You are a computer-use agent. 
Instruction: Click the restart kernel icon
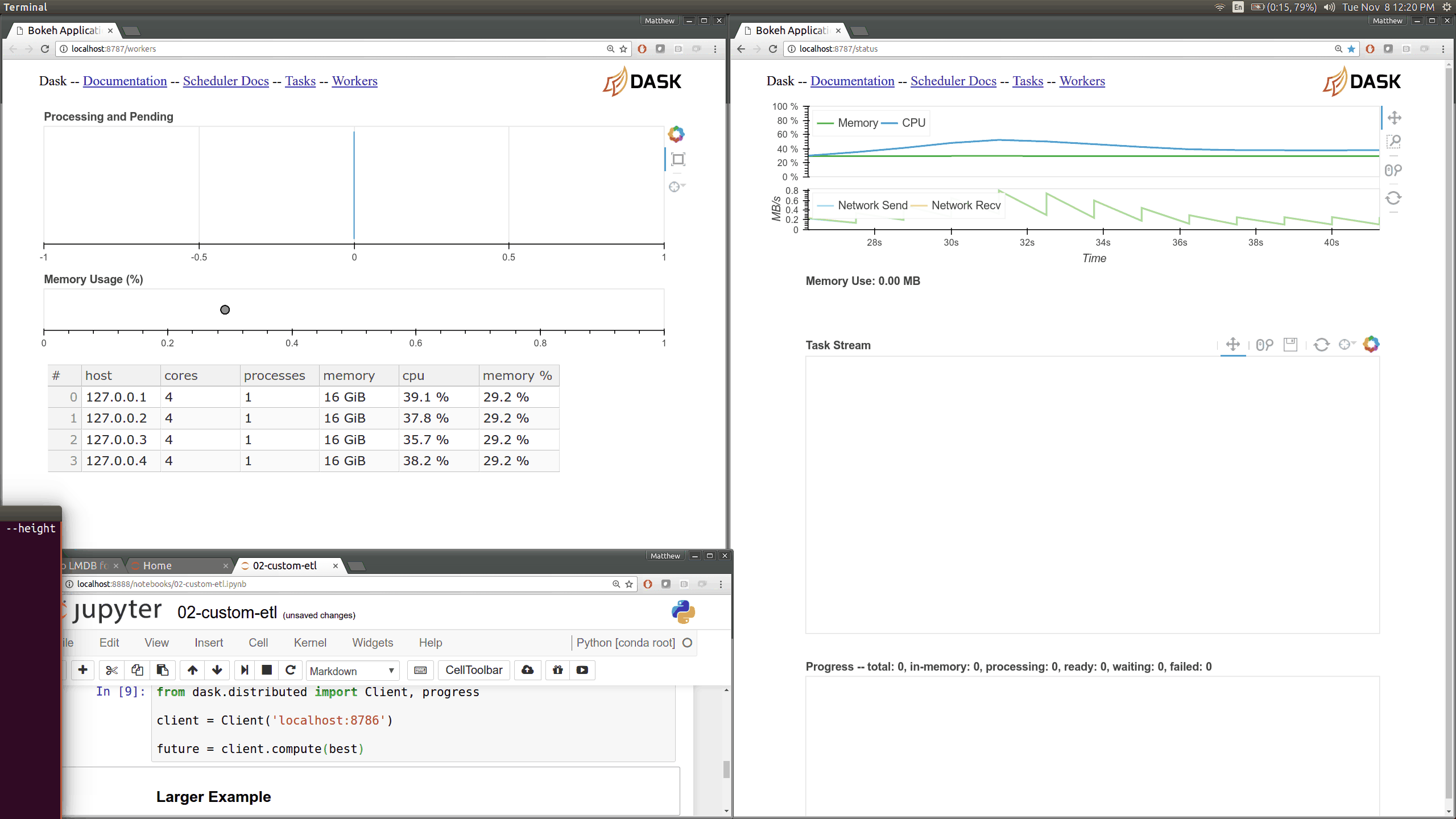click(290, 670)
